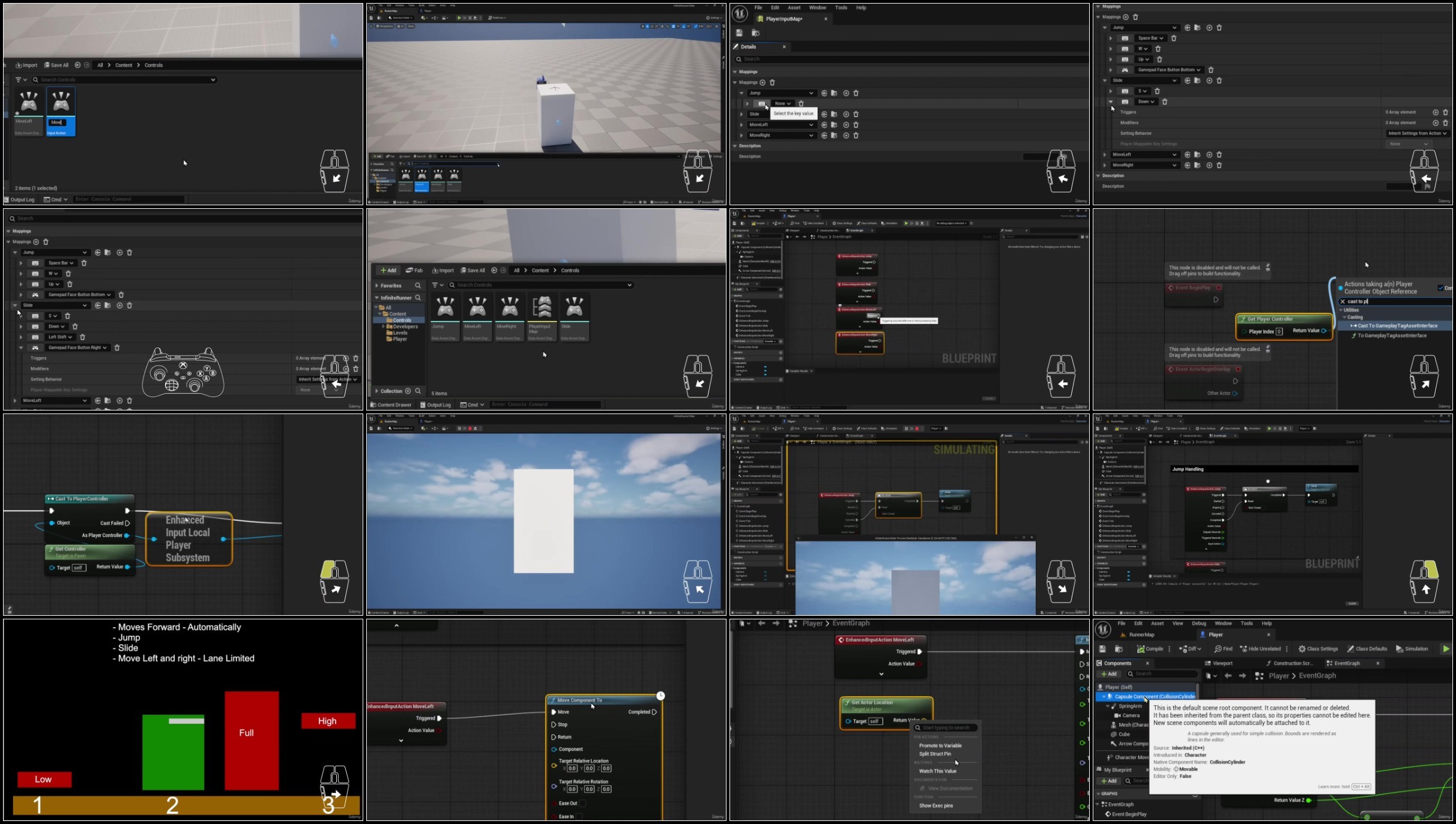Viewport: 1456px width, 824px height.
Task: Collapse the Casting category in the actions menu
Action: tap(1344, 317)
